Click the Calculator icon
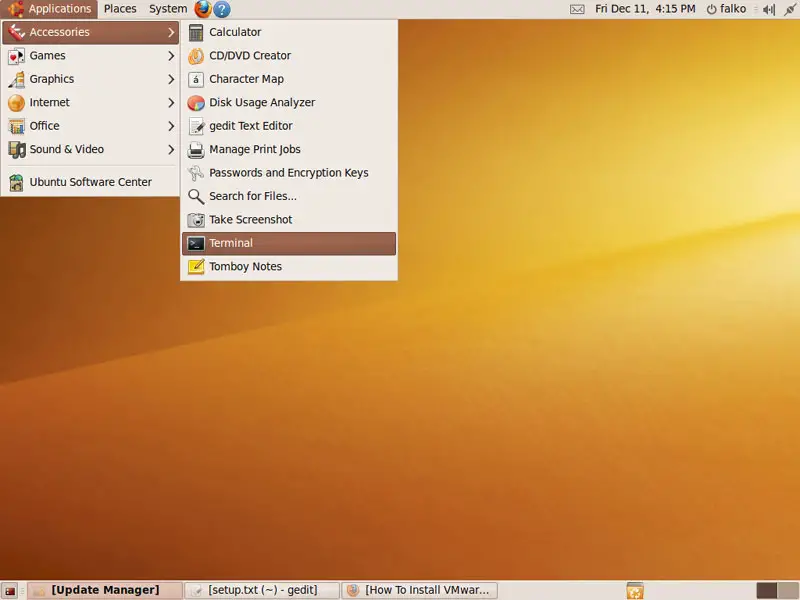The height and width of the screenshot is (600, 800). (196, 32)
